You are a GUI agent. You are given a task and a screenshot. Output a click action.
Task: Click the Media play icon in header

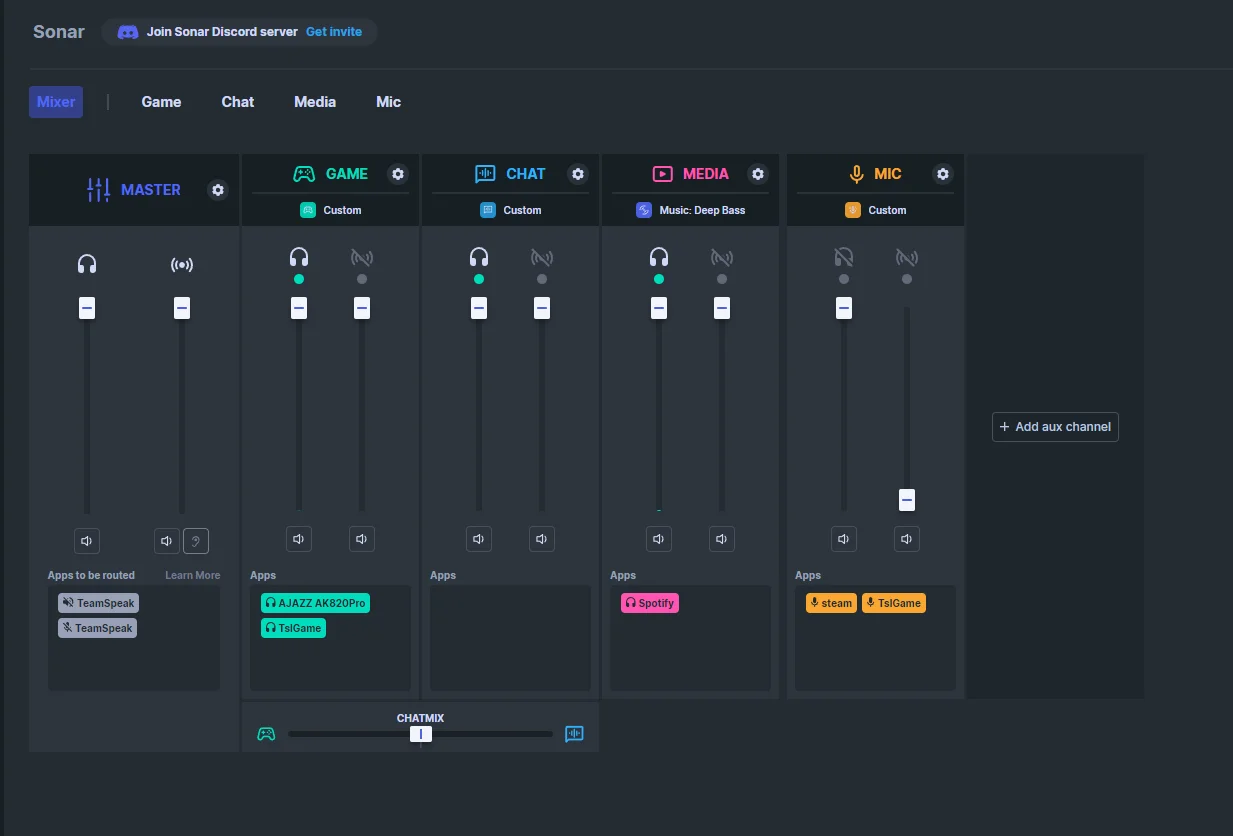662,174
